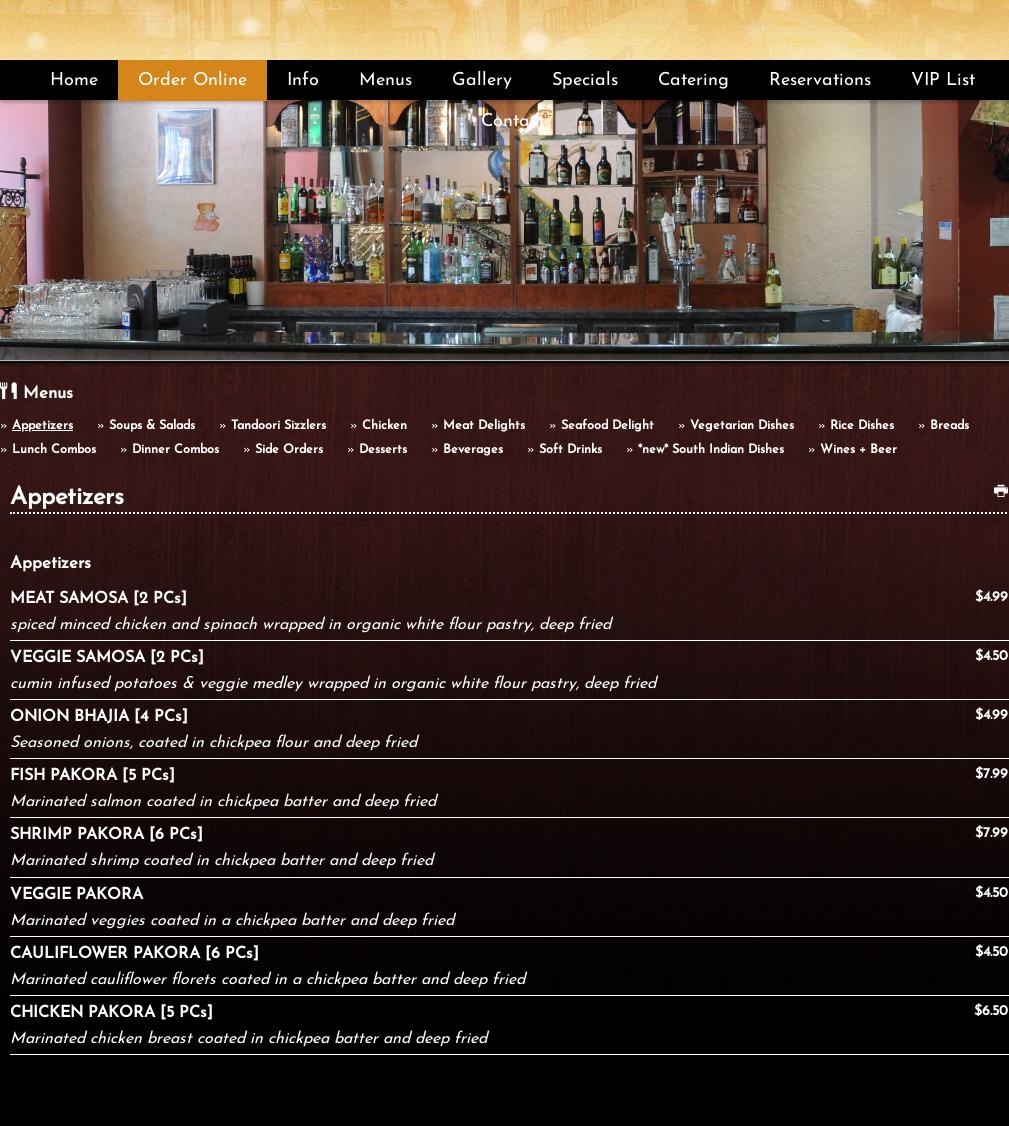Choose the MEAT SAMOSA menu item

click(x=98, y=599)
